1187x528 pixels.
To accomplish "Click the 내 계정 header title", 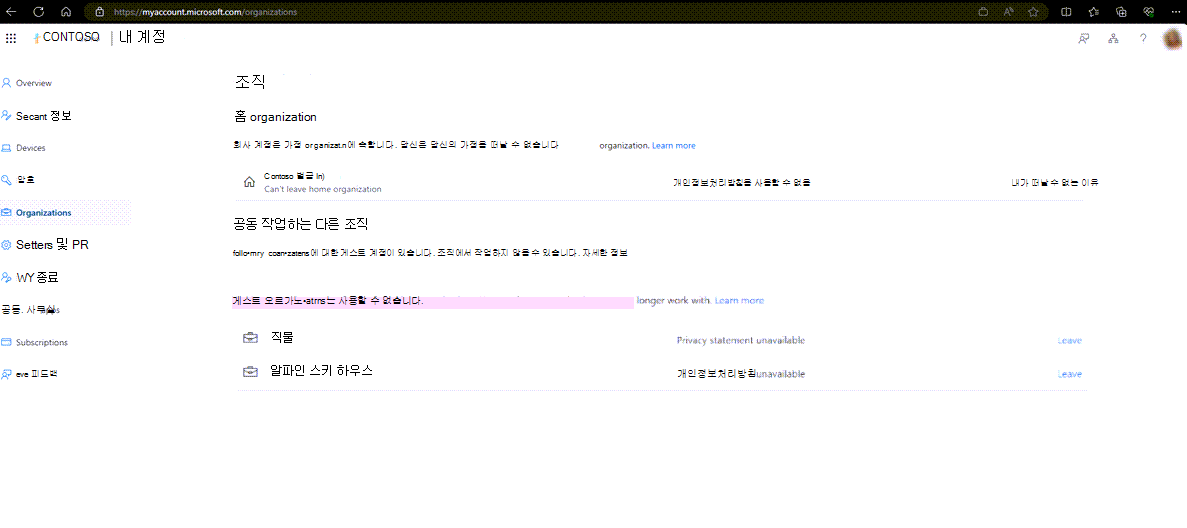I will coord(142,37).
